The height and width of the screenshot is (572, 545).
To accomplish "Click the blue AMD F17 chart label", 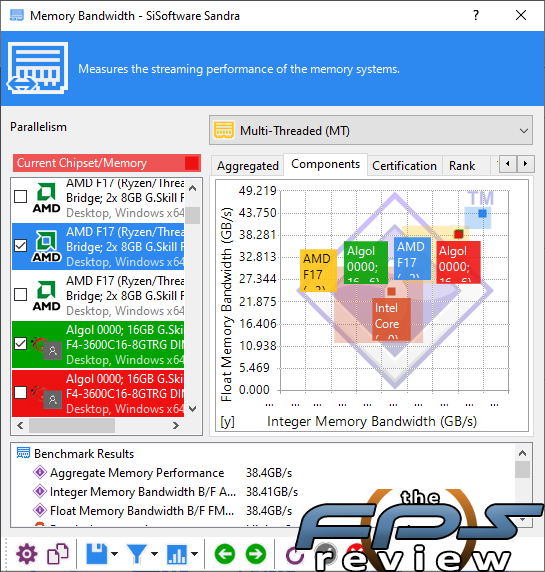I will click(x=413, y=258).
